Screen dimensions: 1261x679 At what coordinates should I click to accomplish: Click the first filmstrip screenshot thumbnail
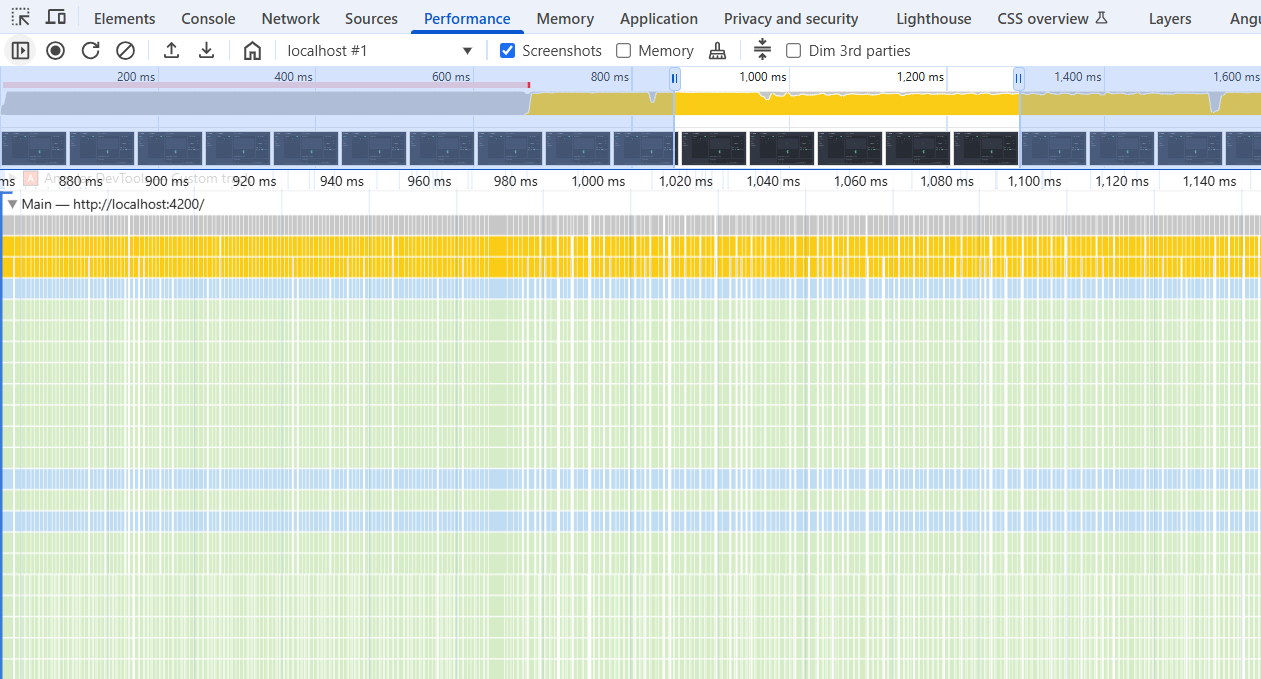[x=34, y=148]
